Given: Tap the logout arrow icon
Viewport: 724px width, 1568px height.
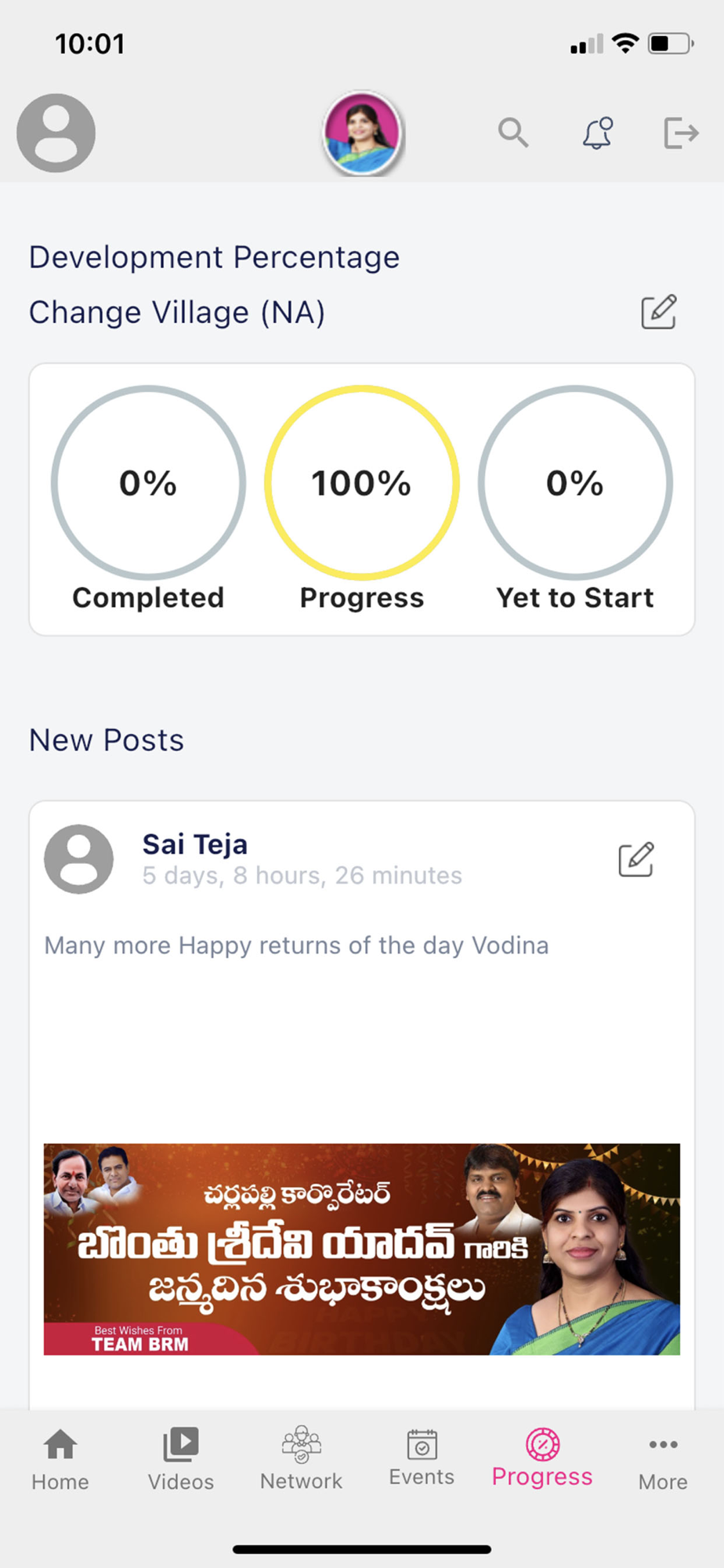Looking at the screenshot, I should tap(681, 132).
